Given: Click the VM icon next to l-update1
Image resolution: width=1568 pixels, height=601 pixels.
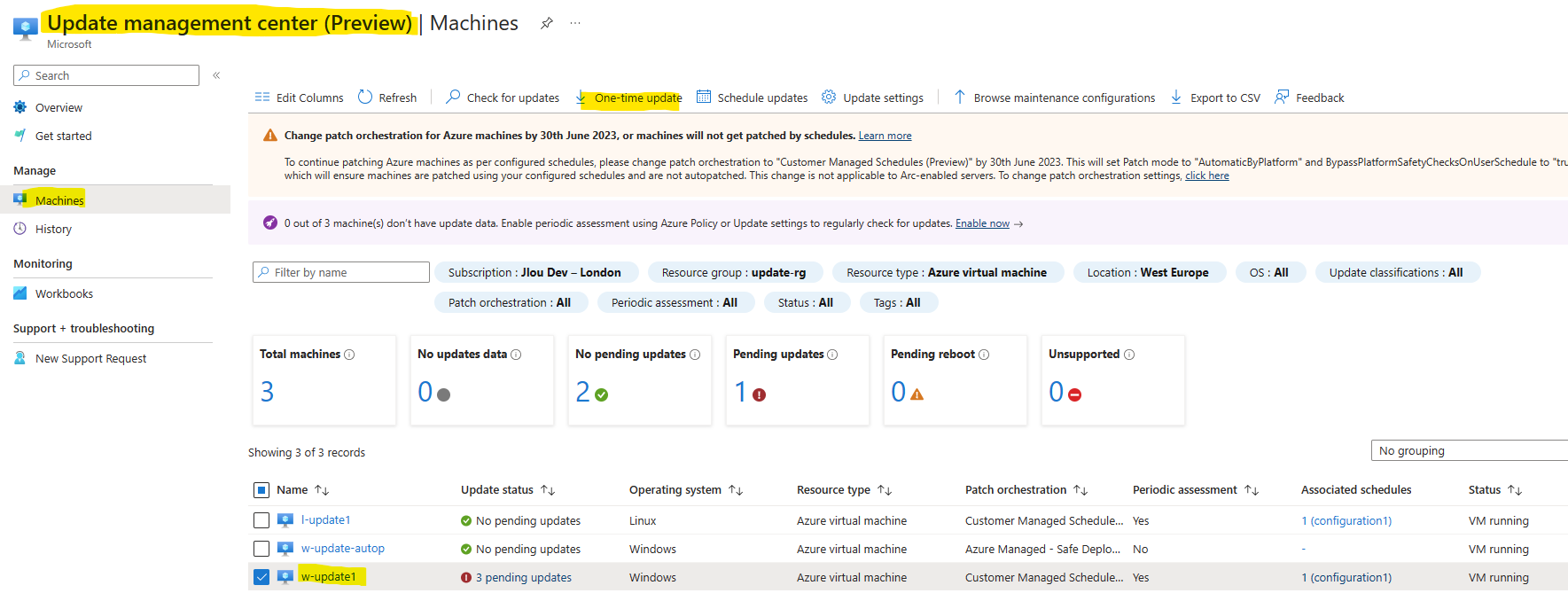Looking at the screenshot, I should 285,520.
